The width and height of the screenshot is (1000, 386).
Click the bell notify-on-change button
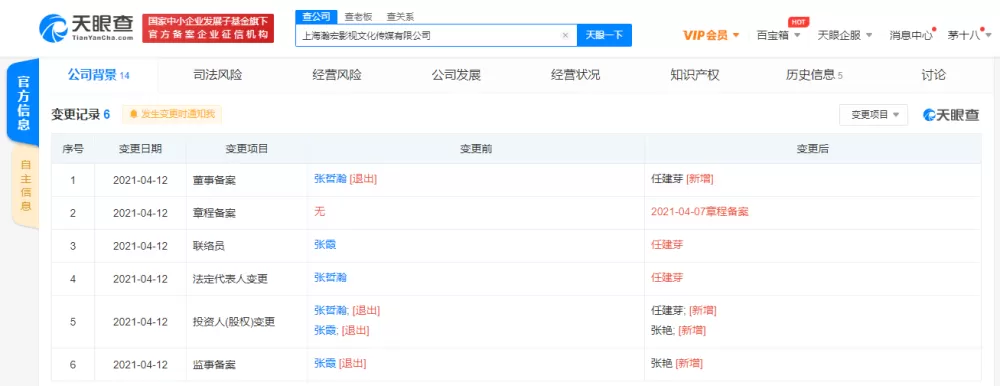coord(172,114)
